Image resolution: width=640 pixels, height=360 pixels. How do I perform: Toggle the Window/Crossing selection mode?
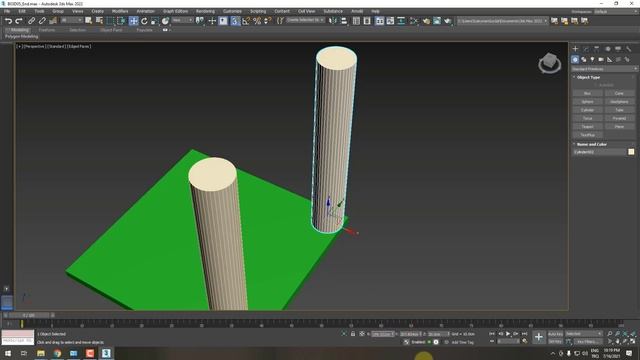pos(121,20)
